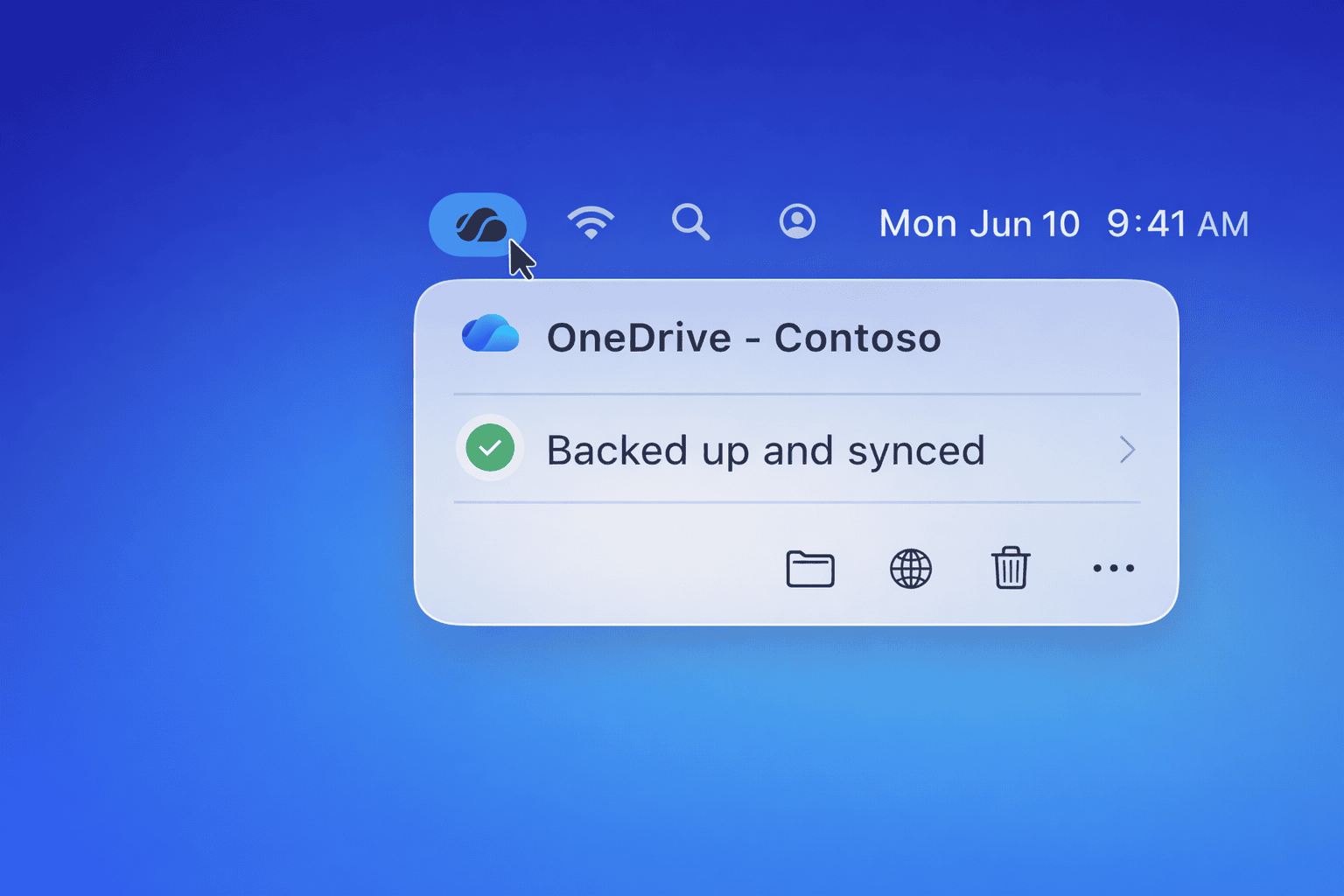
Task: Open the date and time in menu bar
Action: [x=1063, y=224]
